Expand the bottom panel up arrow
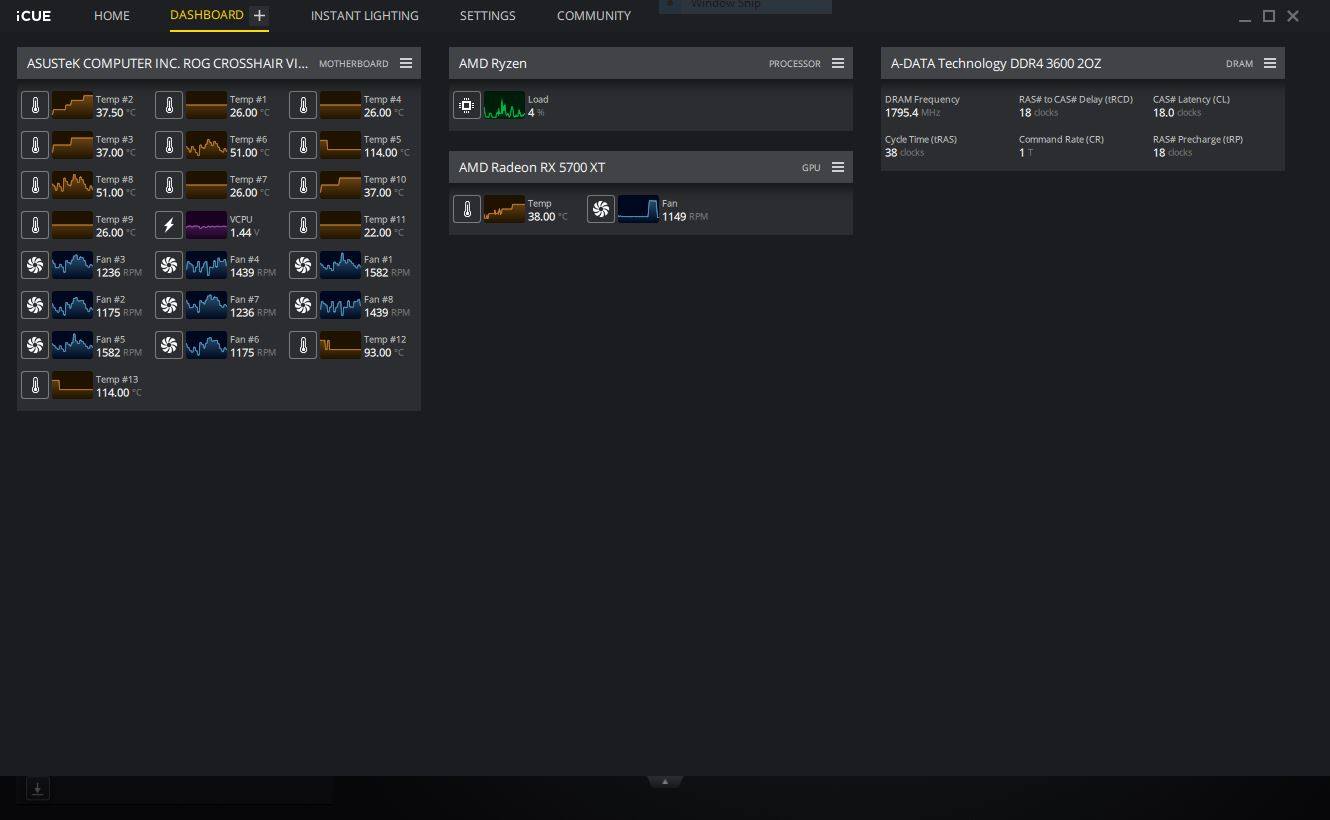This screenshot has height=820, width=1330. point(665,781)
